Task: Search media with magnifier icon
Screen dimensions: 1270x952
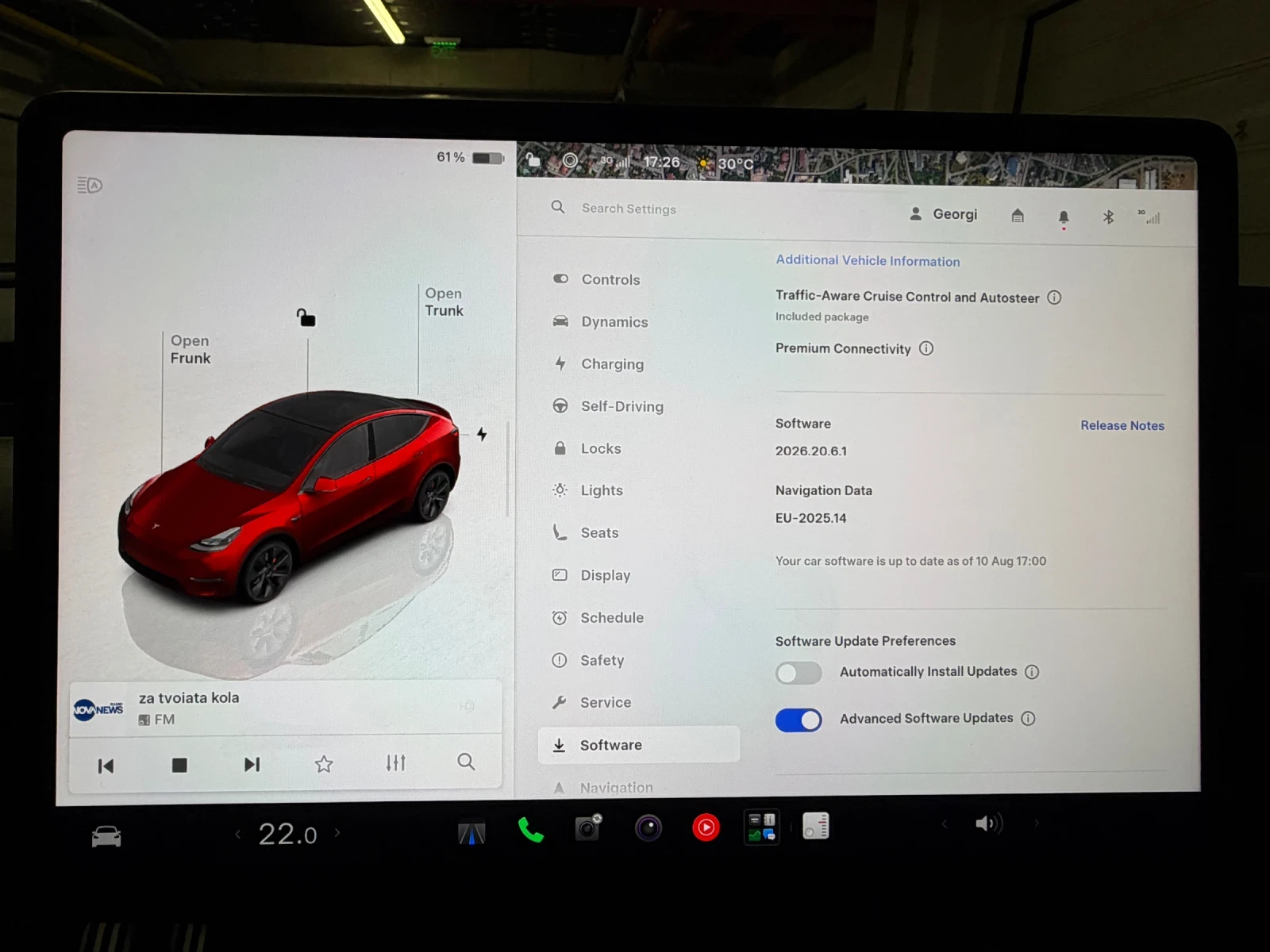Action: tap(466, 762)
